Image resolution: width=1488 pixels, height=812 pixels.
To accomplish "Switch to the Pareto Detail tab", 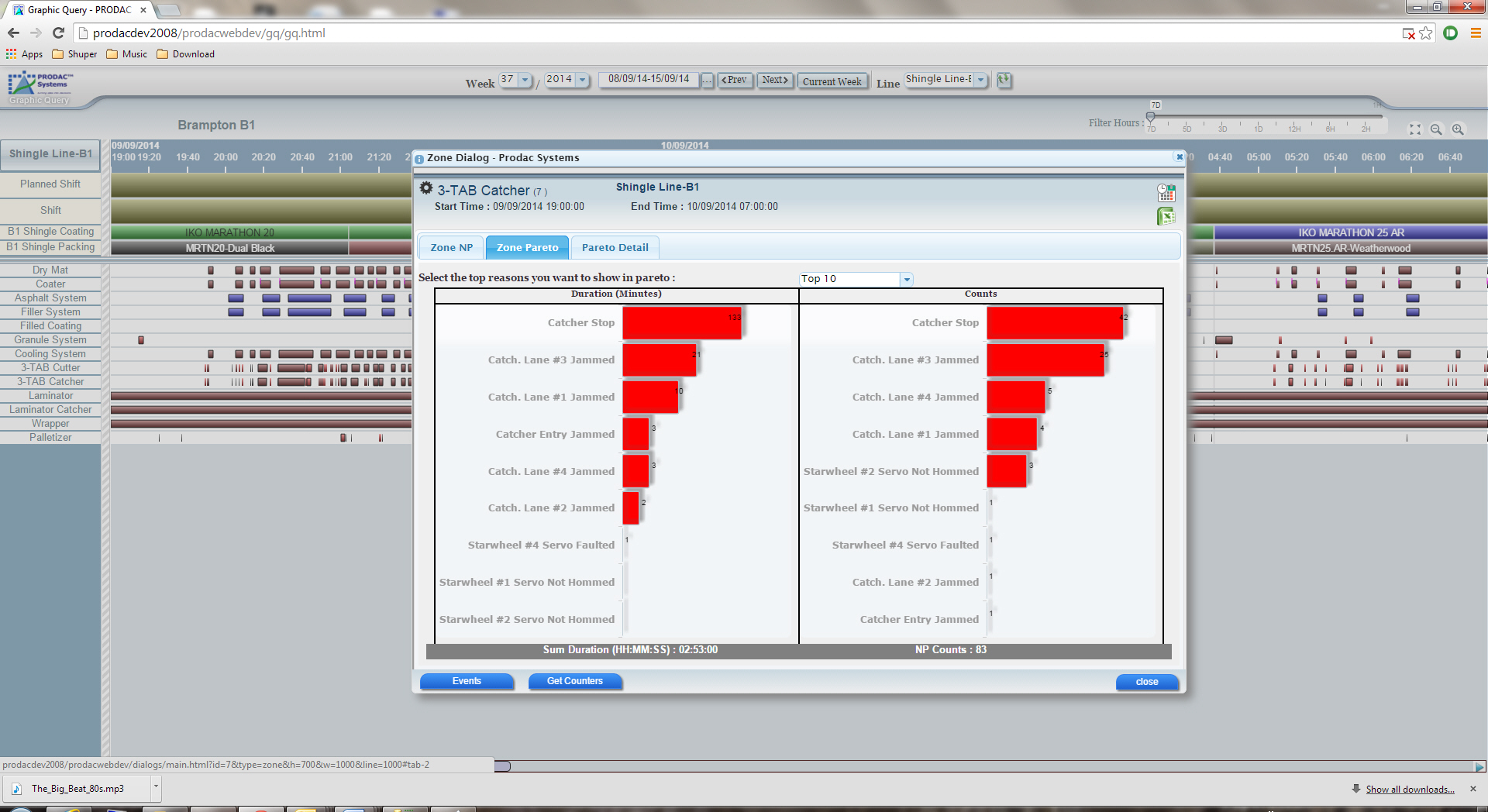I will pos(615,248).
